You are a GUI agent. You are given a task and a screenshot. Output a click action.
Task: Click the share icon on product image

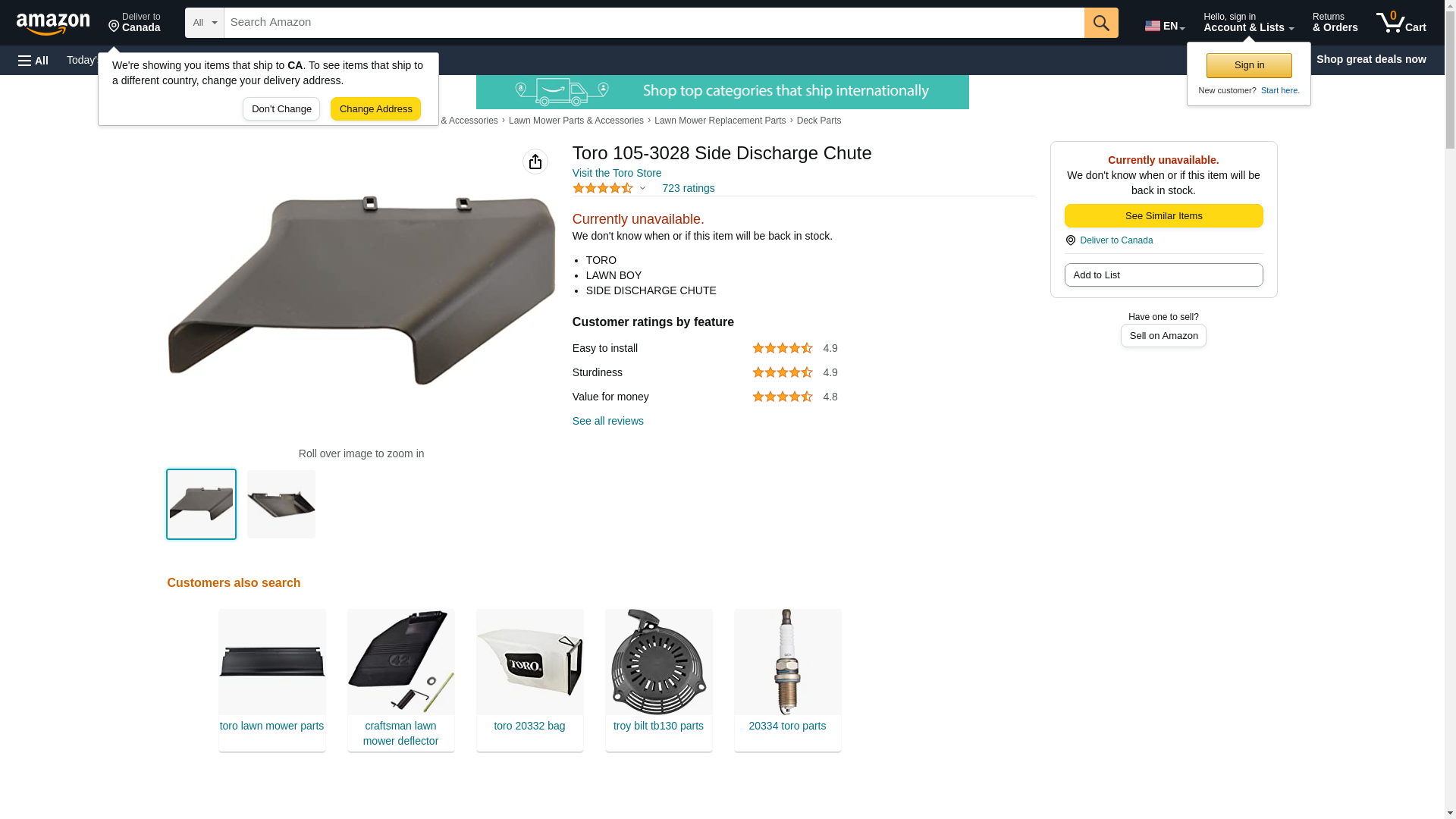coord(535,162)
